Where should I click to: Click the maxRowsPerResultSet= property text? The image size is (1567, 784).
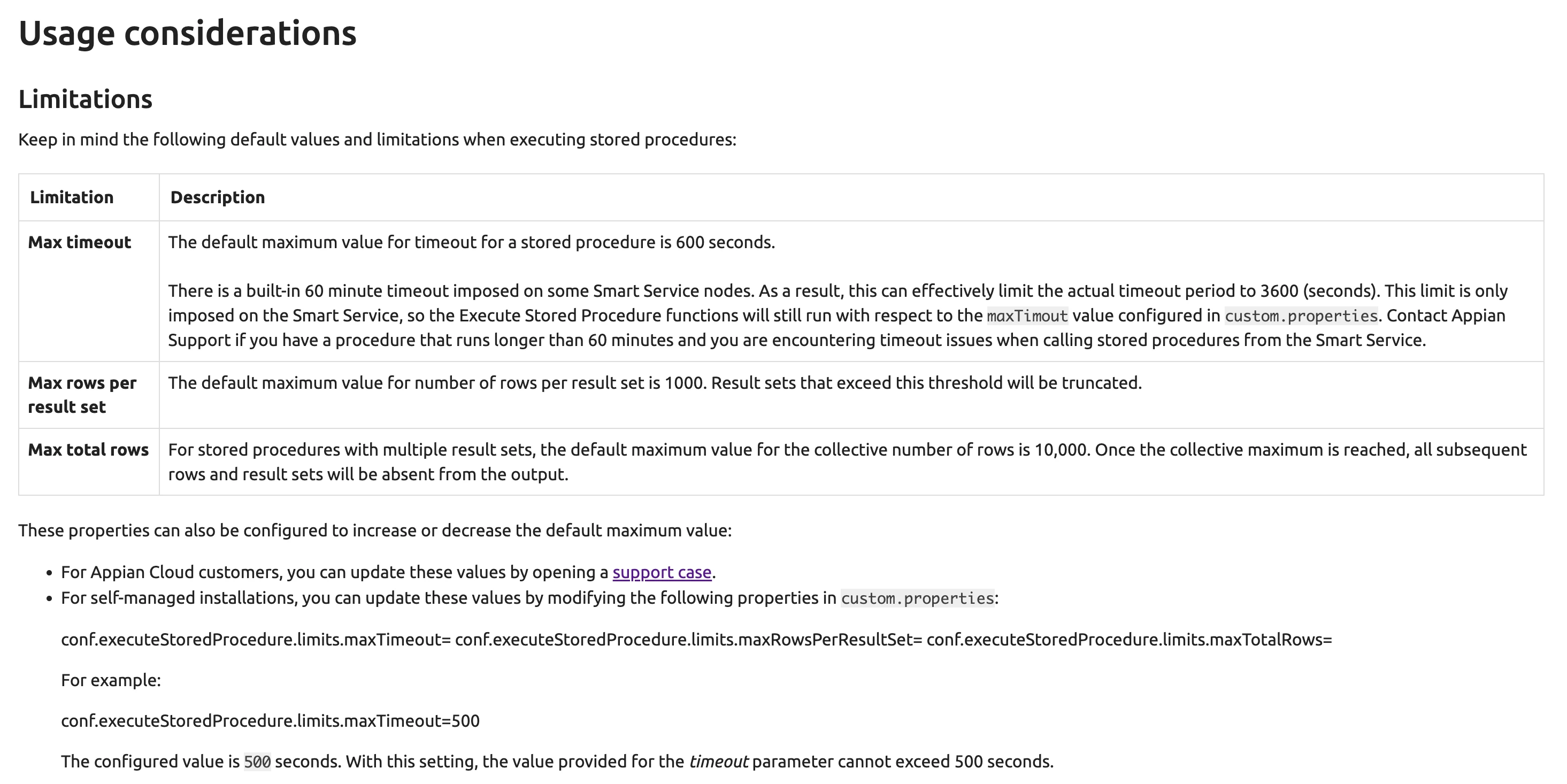coord(689,640)
